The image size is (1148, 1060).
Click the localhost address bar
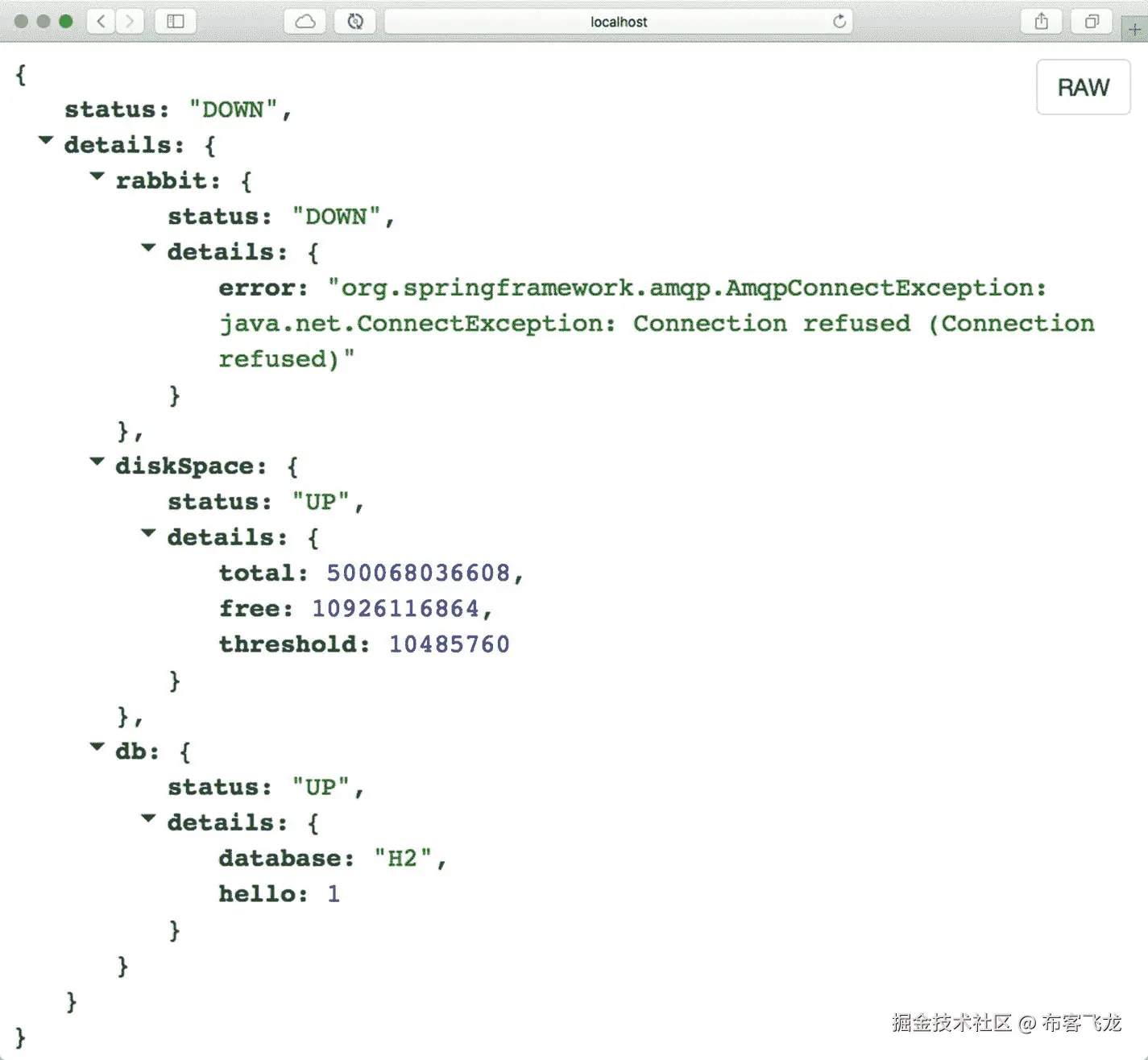point(619,22)
